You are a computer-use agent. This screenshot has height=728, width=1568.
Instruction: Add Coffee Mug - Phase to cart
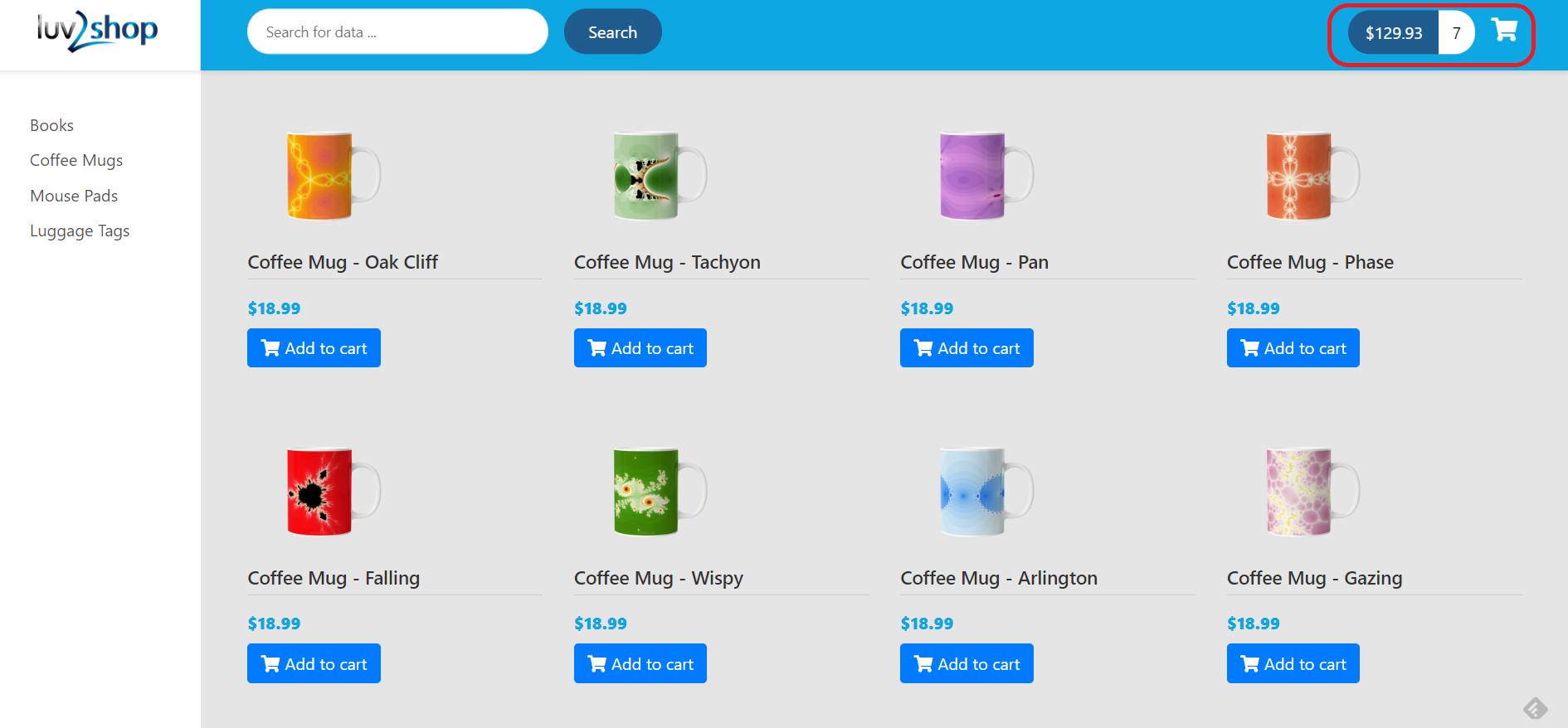coord(1293,348)
